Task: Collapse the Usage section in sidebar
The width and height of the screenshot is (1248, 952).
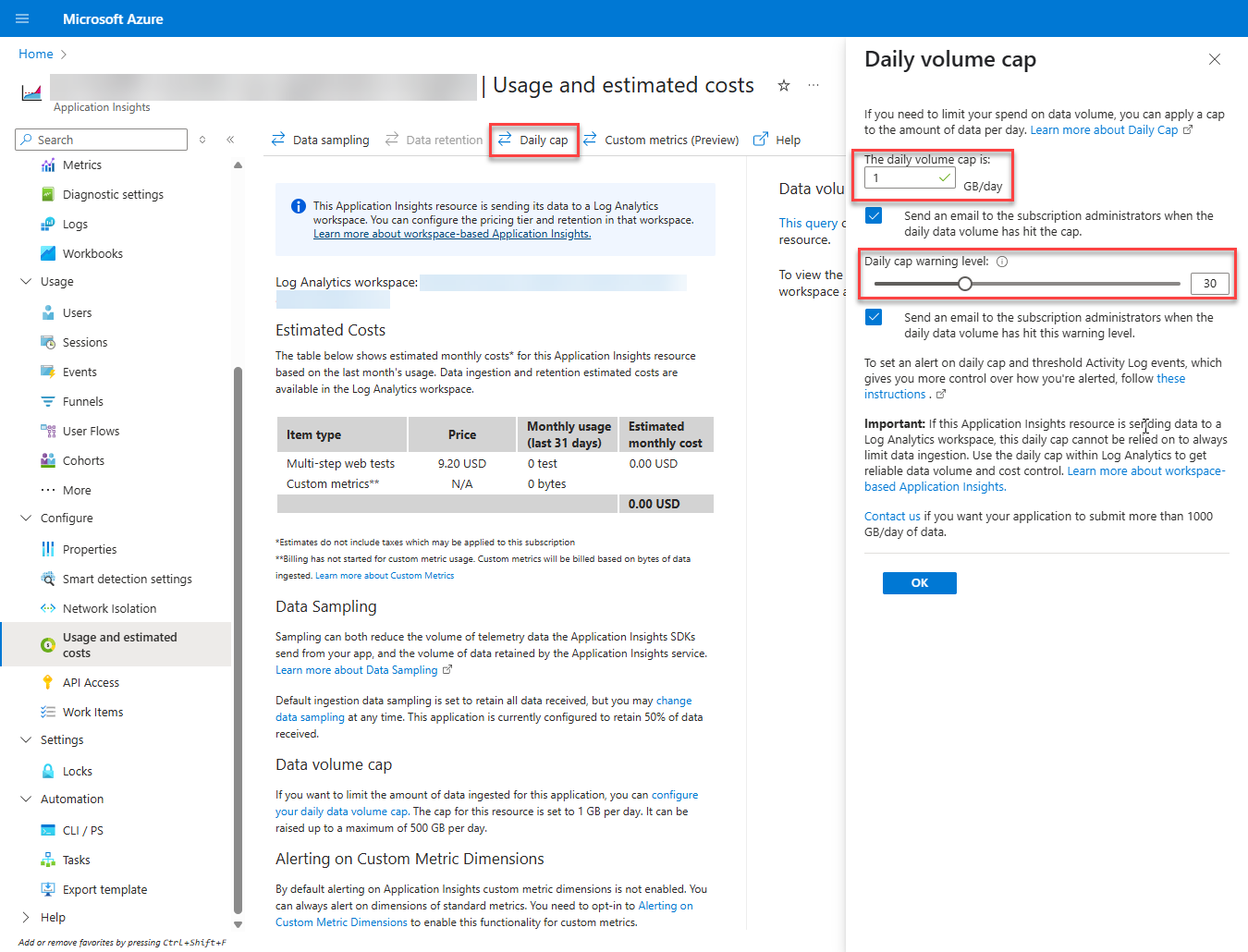Action: tap(26, 282)
